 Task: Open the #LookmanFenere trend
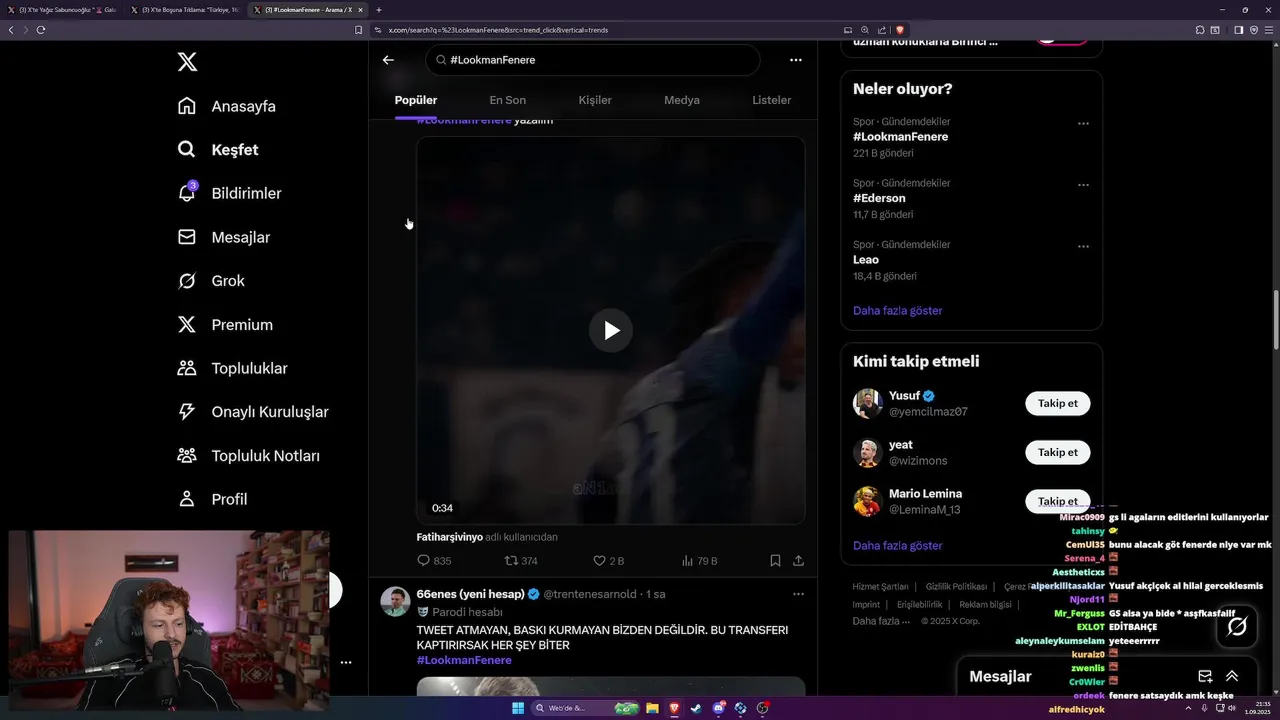point(900,137)
